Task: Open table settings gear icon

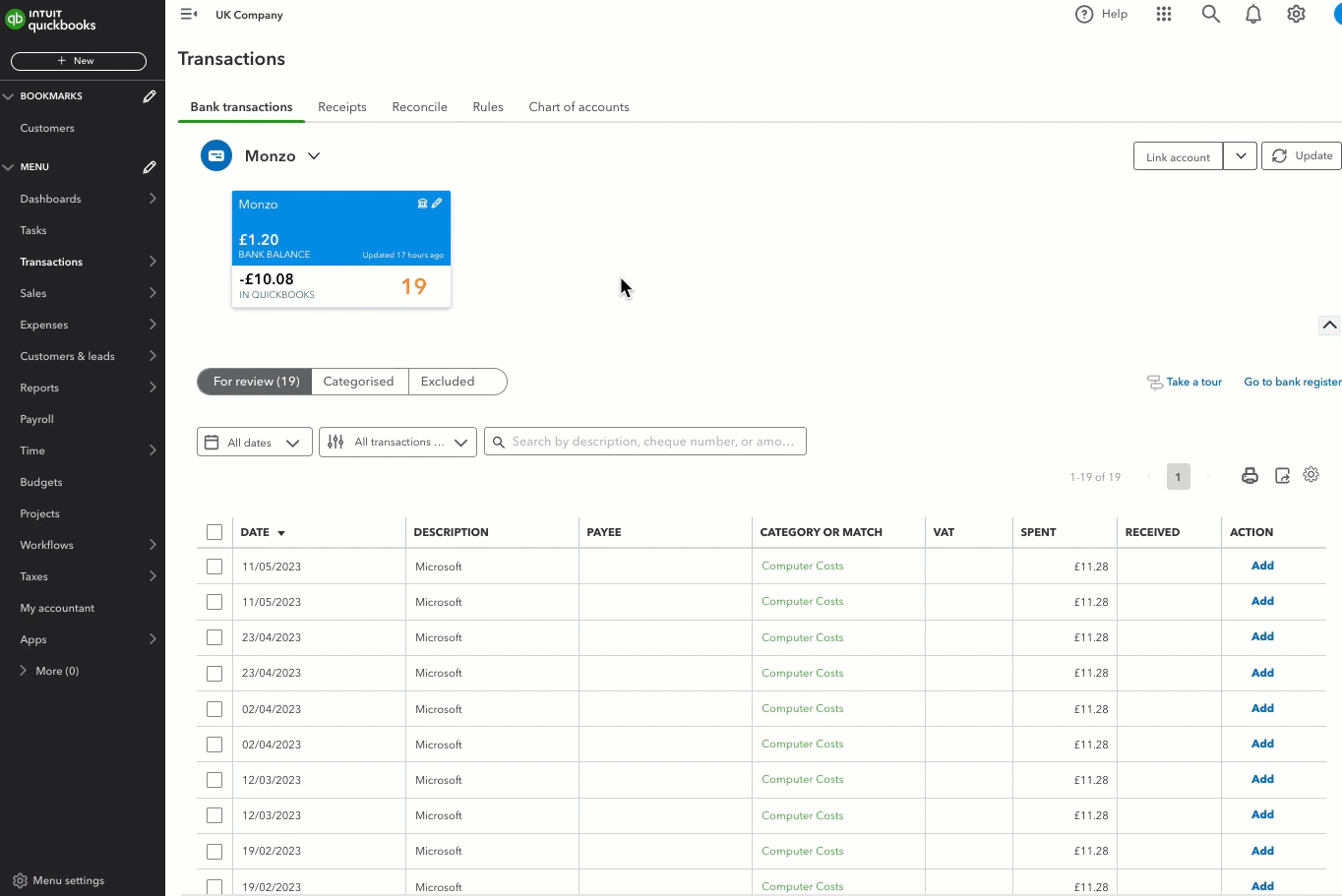Action: pyautogui.click(x=1311, y=475)
